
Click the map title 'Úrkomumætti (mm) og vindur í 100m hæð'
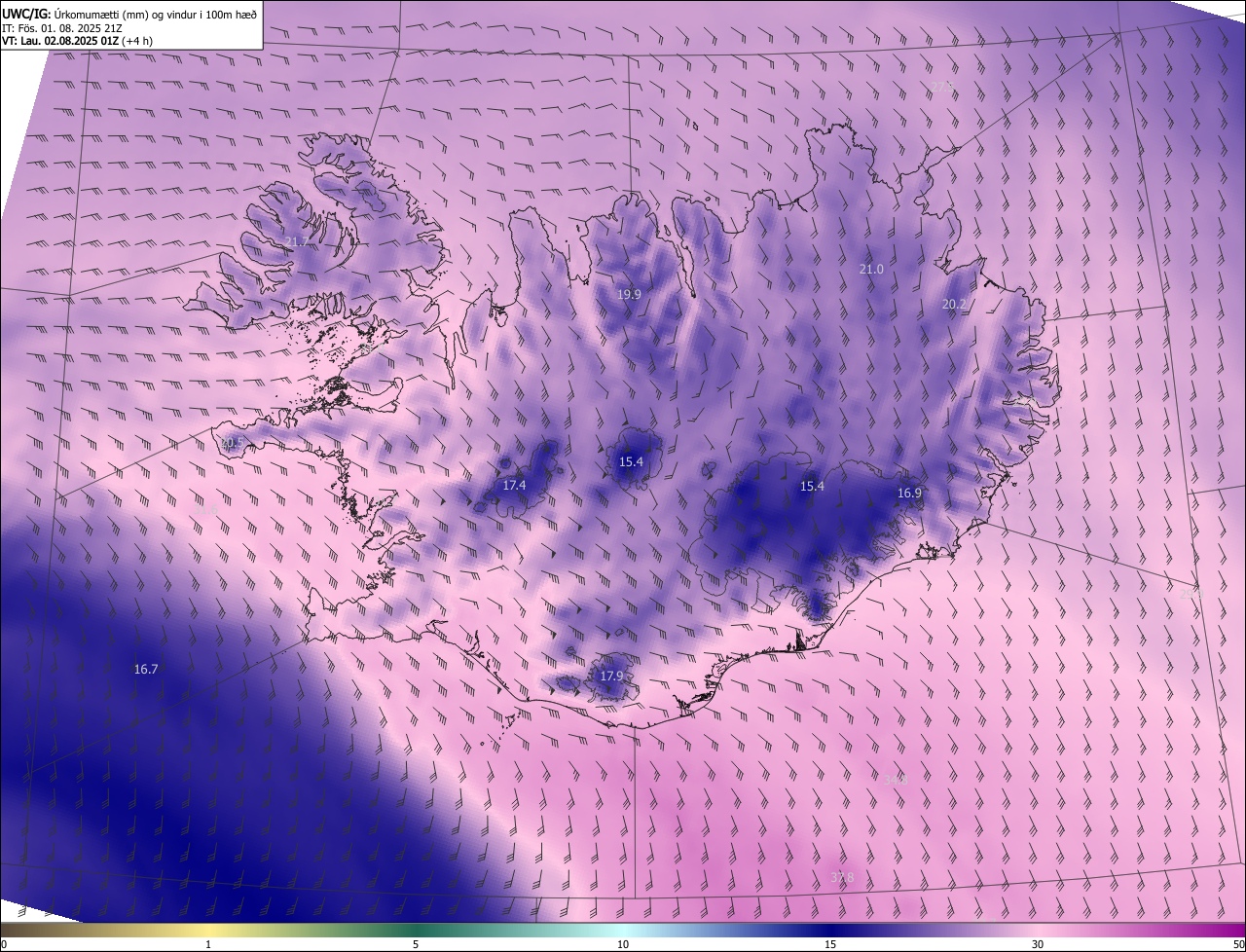point(155,14)
